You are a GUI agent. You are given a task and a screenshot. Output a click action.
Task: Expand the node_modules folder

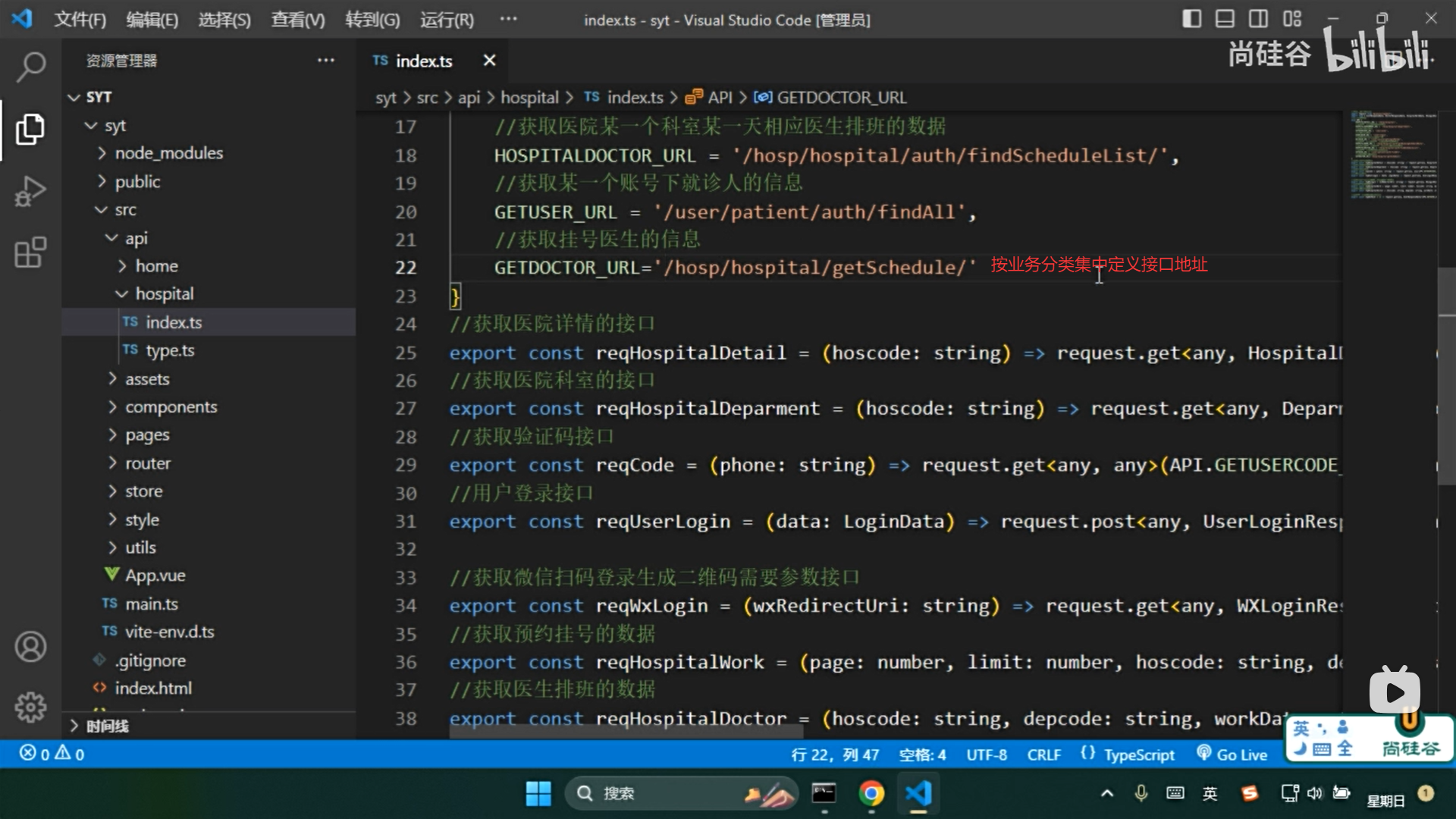[168, 153]
